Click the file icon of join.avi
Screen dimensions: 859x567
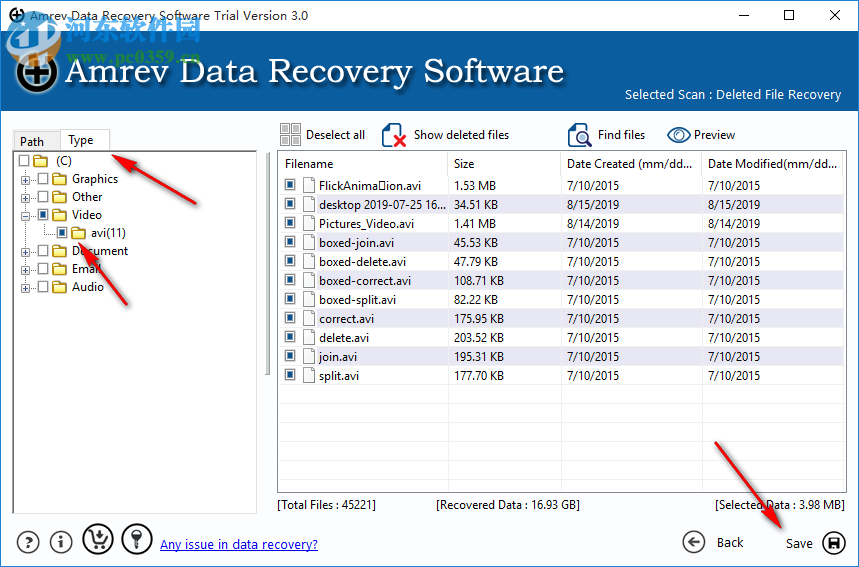click(310, 356)
